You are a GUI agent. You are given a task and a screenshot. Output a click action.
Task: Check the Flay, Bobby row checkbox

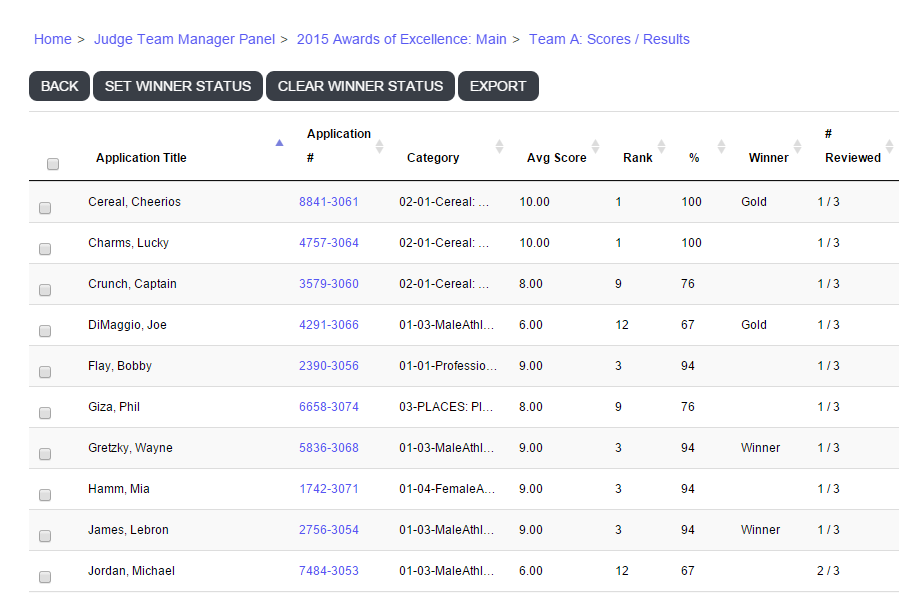click(x=45, y=371)
